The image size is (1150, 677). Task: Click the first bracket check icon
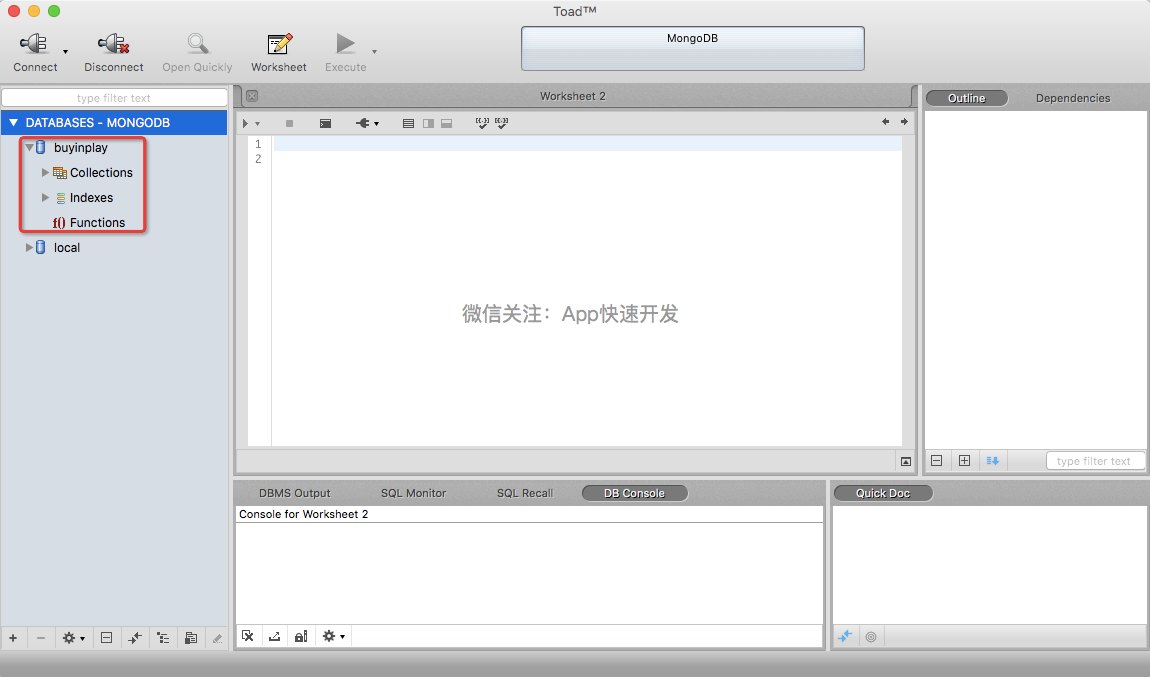482,123
